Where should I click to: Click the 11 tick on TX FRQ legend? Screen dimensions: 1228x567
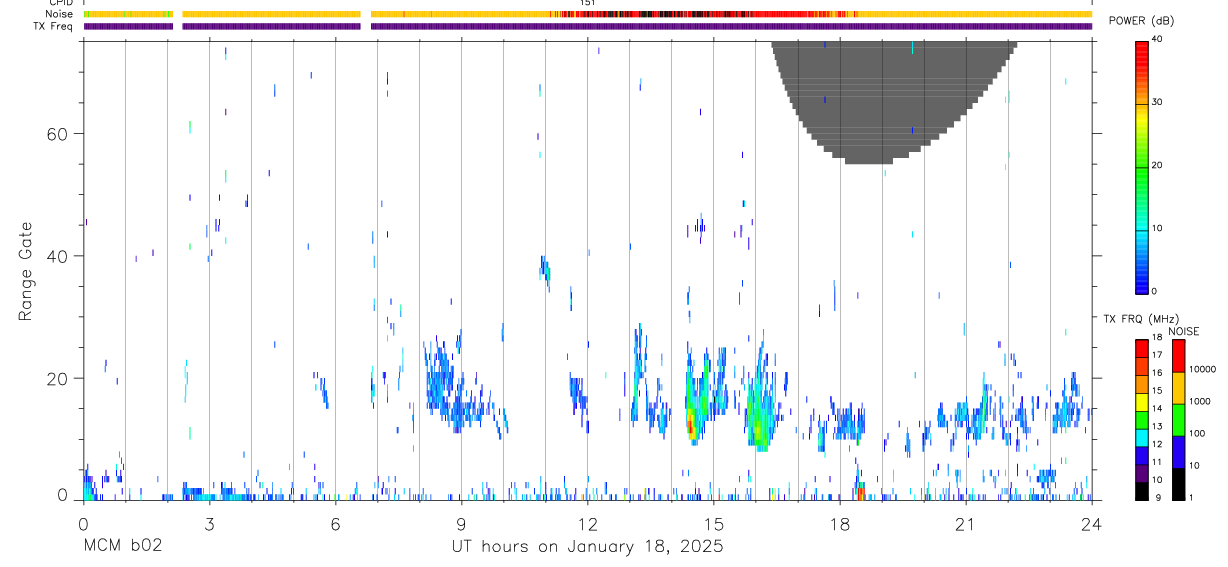point(1157,462)
